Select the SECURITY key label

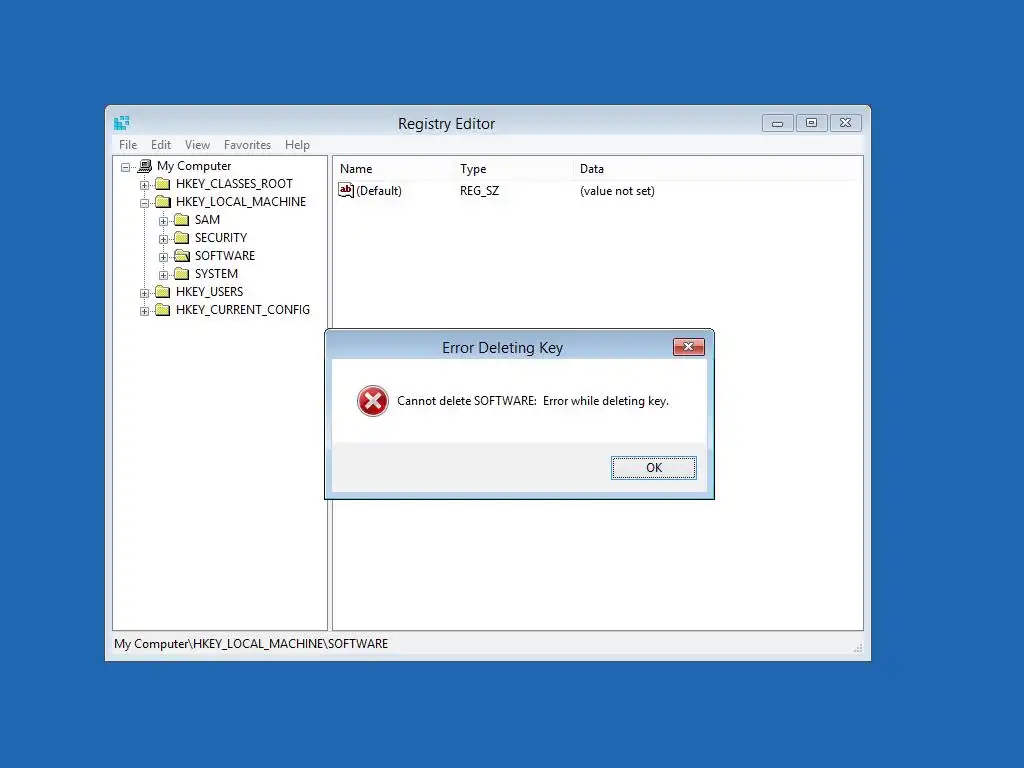(221, 238)
